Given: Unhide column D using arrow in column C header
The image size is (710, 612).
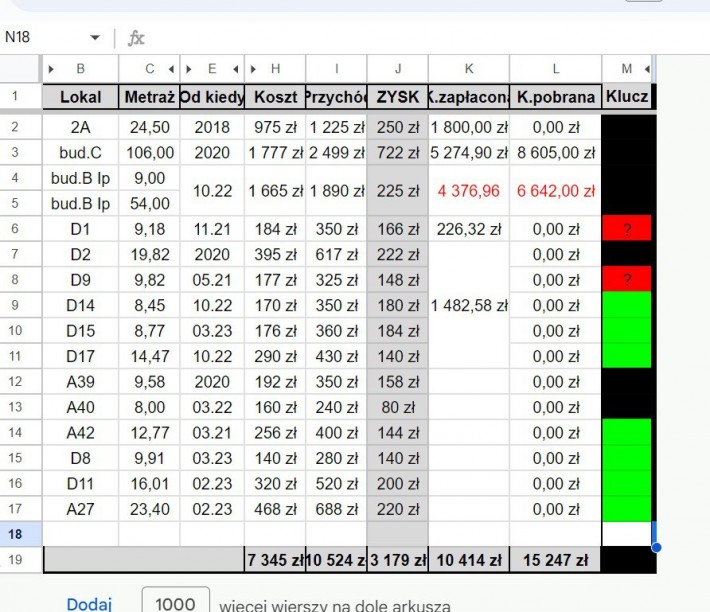Looking at the screenshot, I should click(x=172, y=68).
